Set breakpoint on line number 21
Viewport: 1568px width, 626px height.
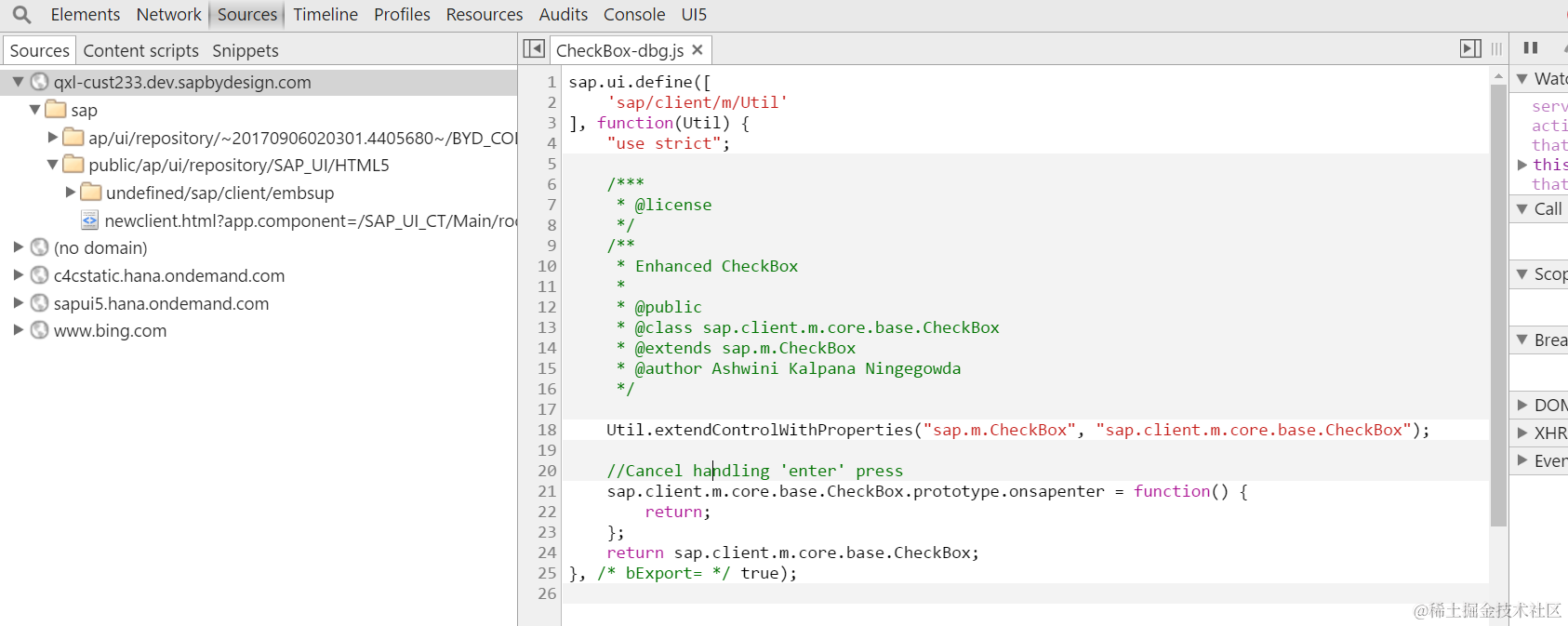(x=547, y=491)
